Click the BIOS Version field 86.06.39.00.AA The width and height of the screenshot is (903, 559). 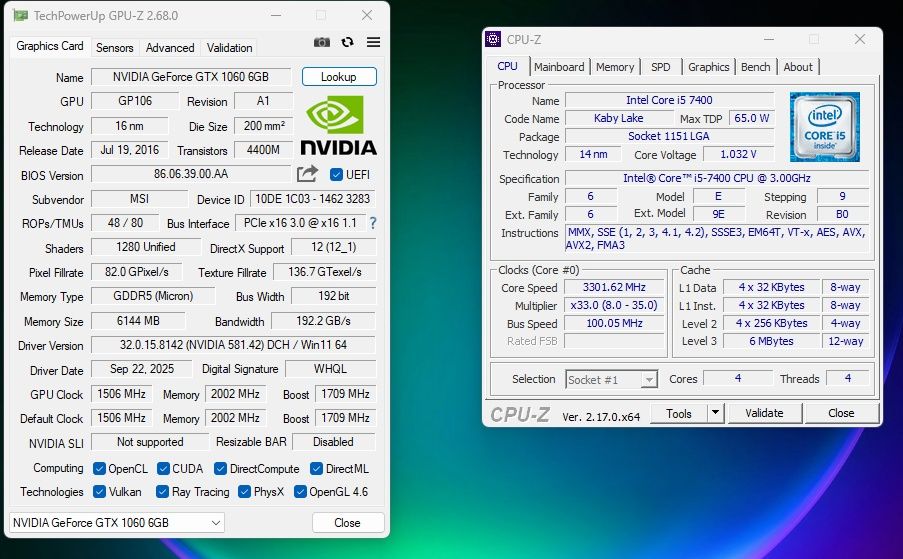click(191, 174)
